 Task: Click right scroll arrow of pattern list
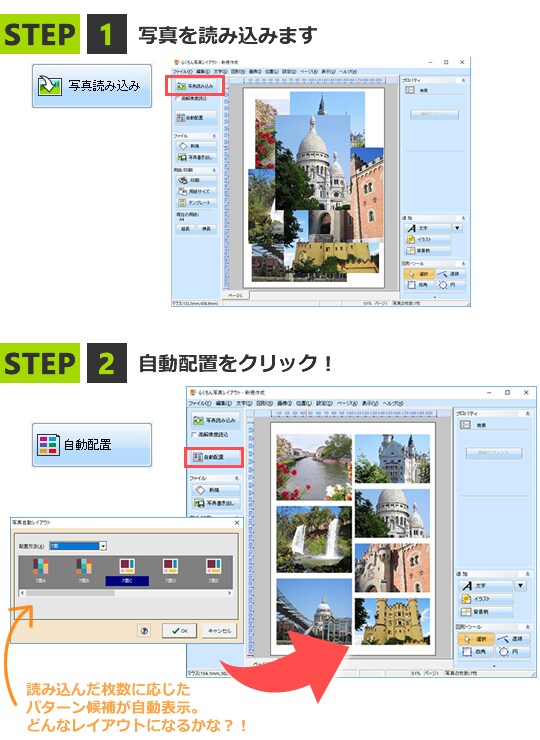click(230, 593)
